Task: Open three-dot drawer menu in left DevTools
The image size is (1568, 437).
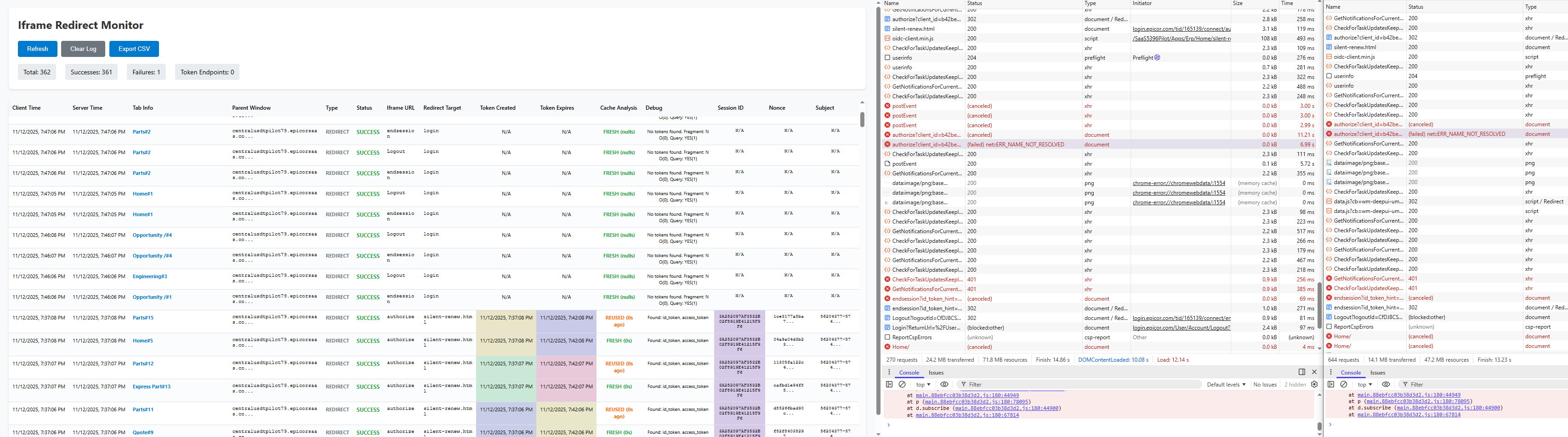Action: [x=889, y=373]
